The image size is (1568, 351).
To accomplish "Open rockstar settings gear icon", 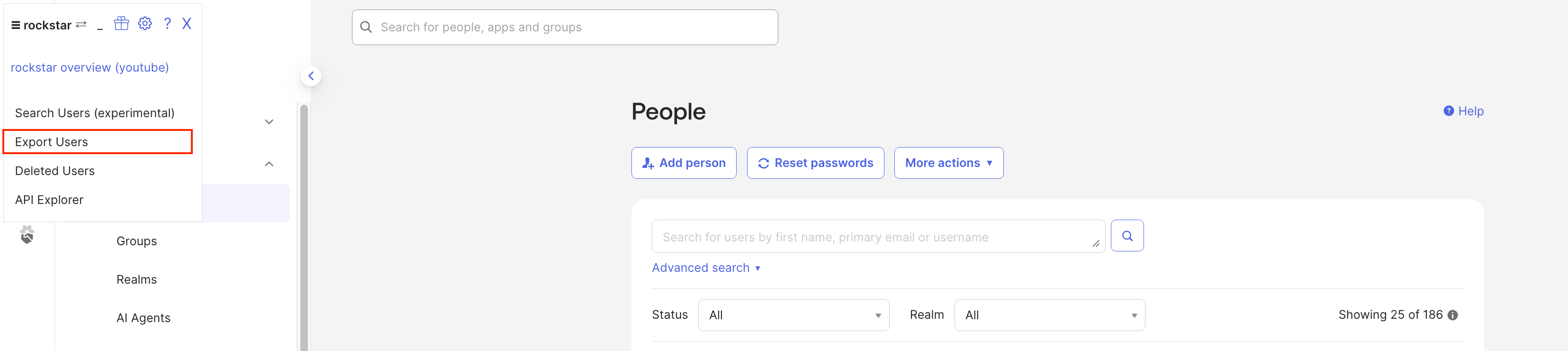I will point(145,24).
